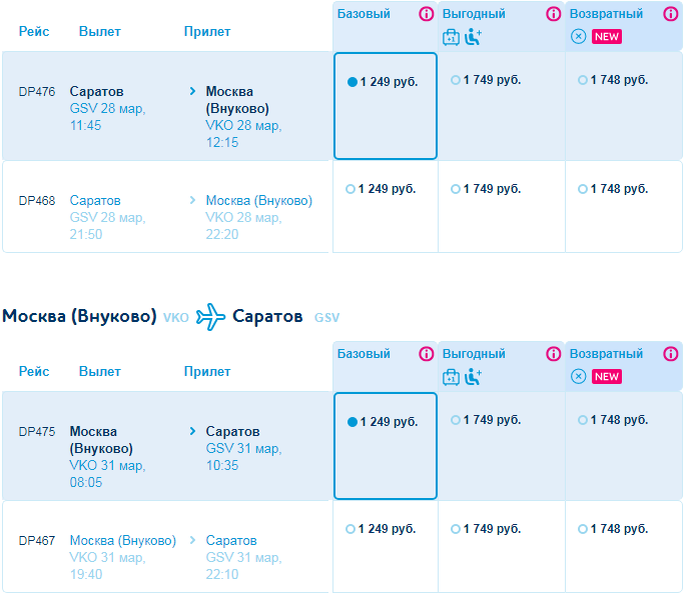Click chevron arrow in DP467 flight row

pyautogui.click(x=192, y=540)
